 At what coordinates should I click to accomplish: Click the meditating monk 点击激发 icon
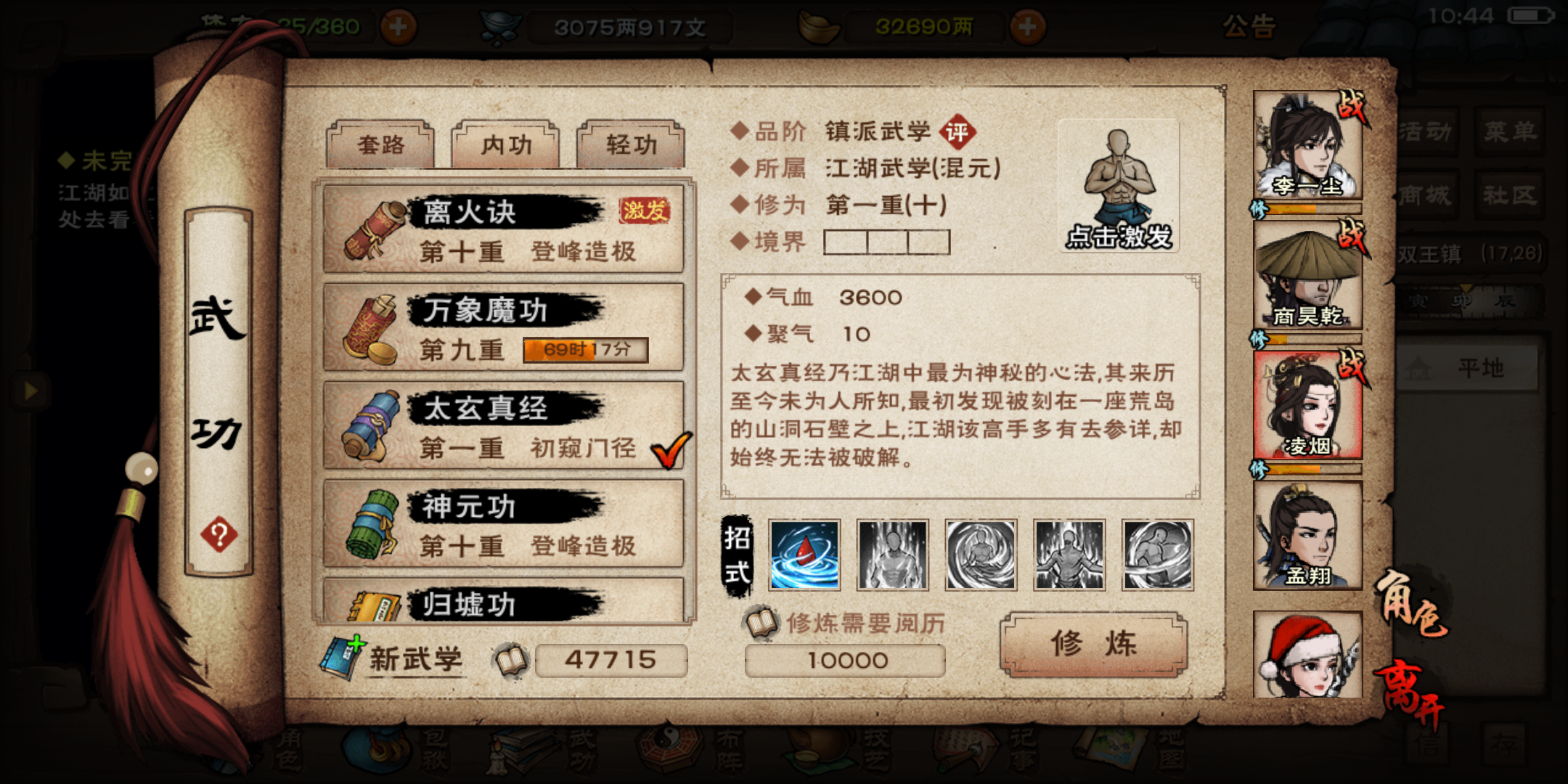click(1119, 186)
